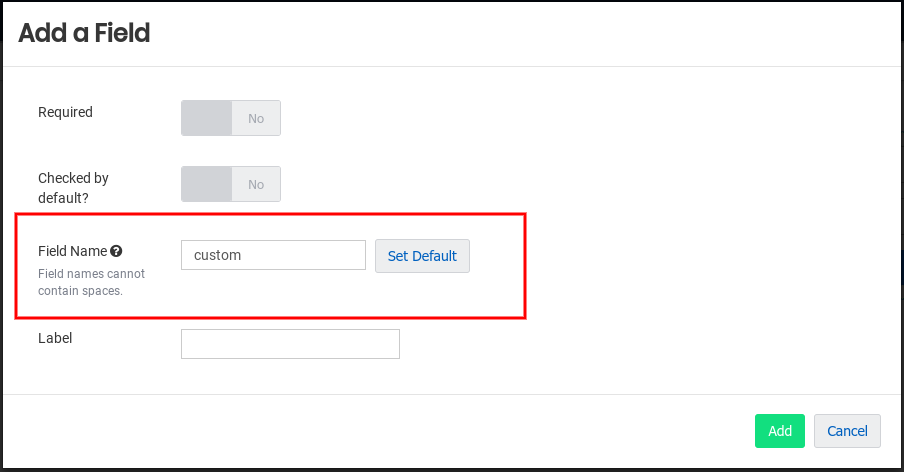Click grey handle of Checked by default switch
Image resolution: width=904 pixels, height=472 pixels.
click(x=207, y=184)
